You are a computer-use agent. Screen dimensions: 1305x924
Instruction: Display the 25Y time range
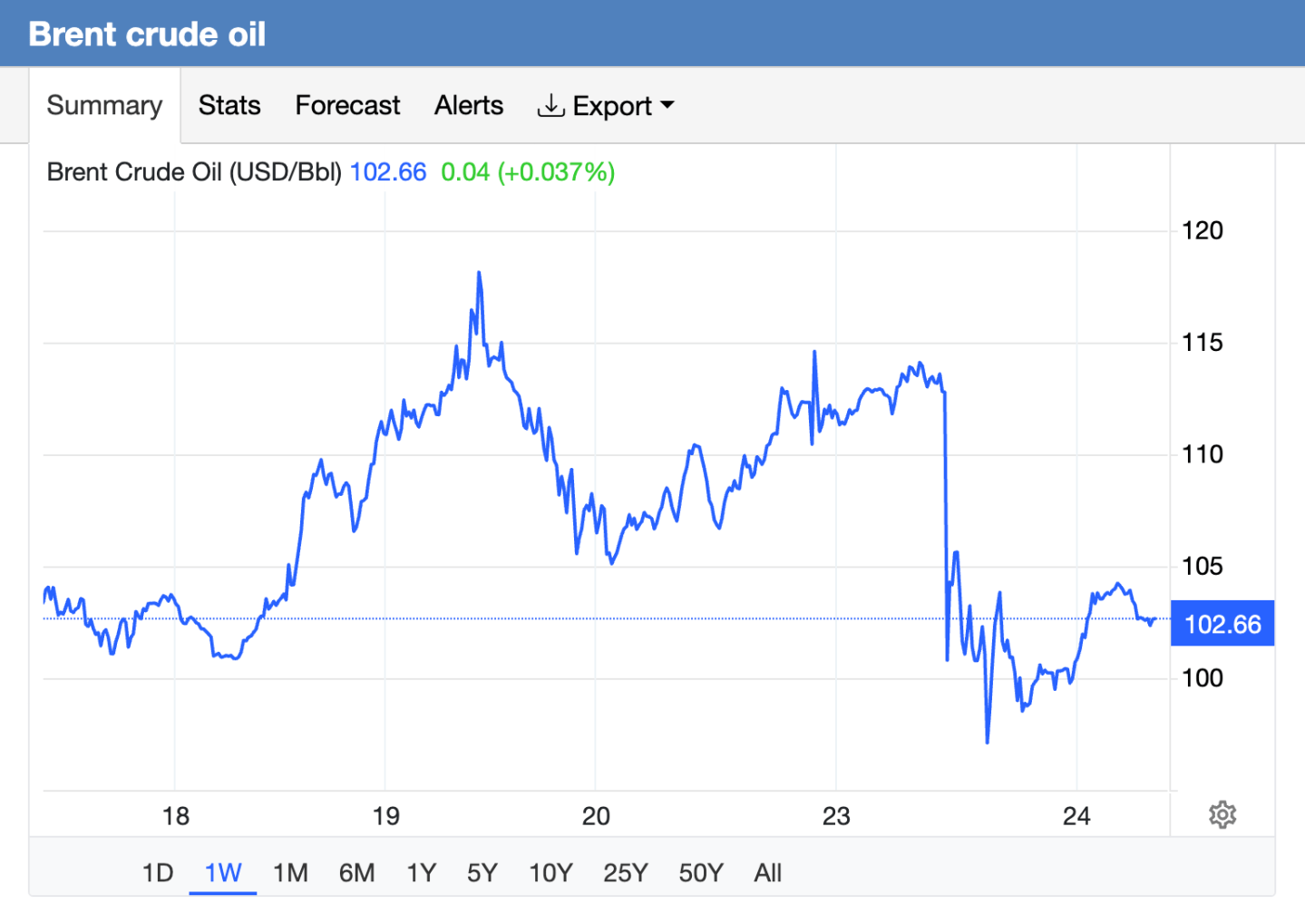(x=626, y=872)
